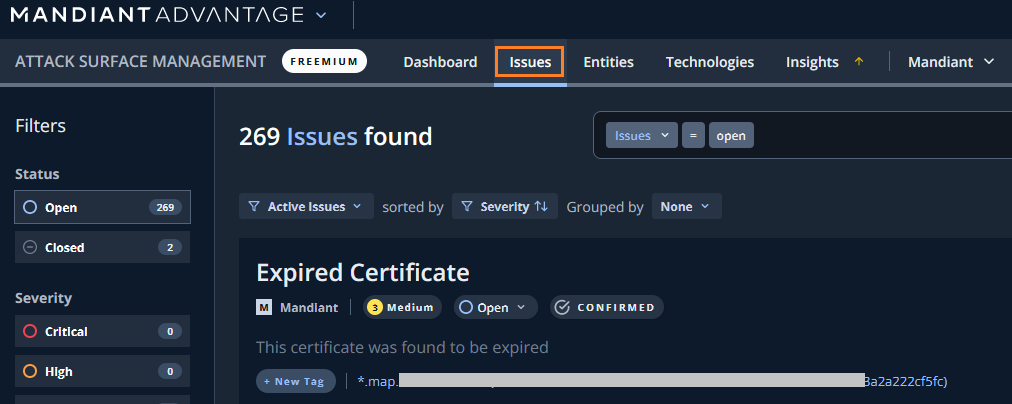Click the Mandiant logo icon in issue card
This screenshot has height=404, width=1012.
point(264,308)
